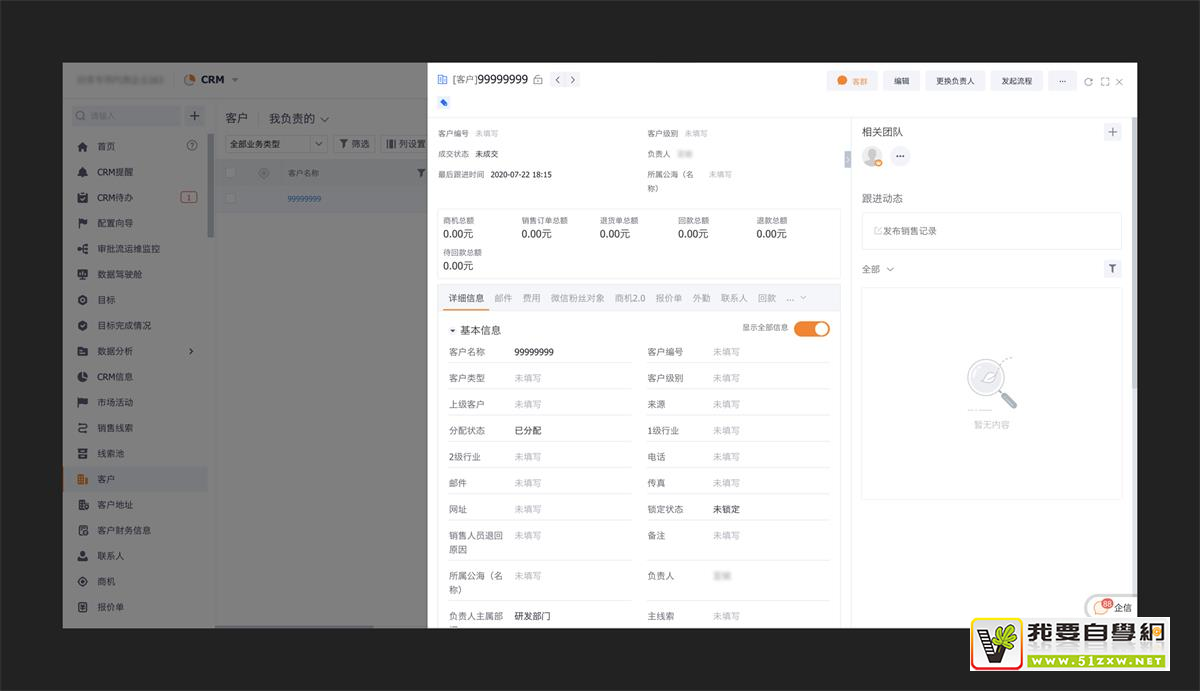Go to next record with right arrow
The height and width of the screenshot is (691, 1200).
573,80
